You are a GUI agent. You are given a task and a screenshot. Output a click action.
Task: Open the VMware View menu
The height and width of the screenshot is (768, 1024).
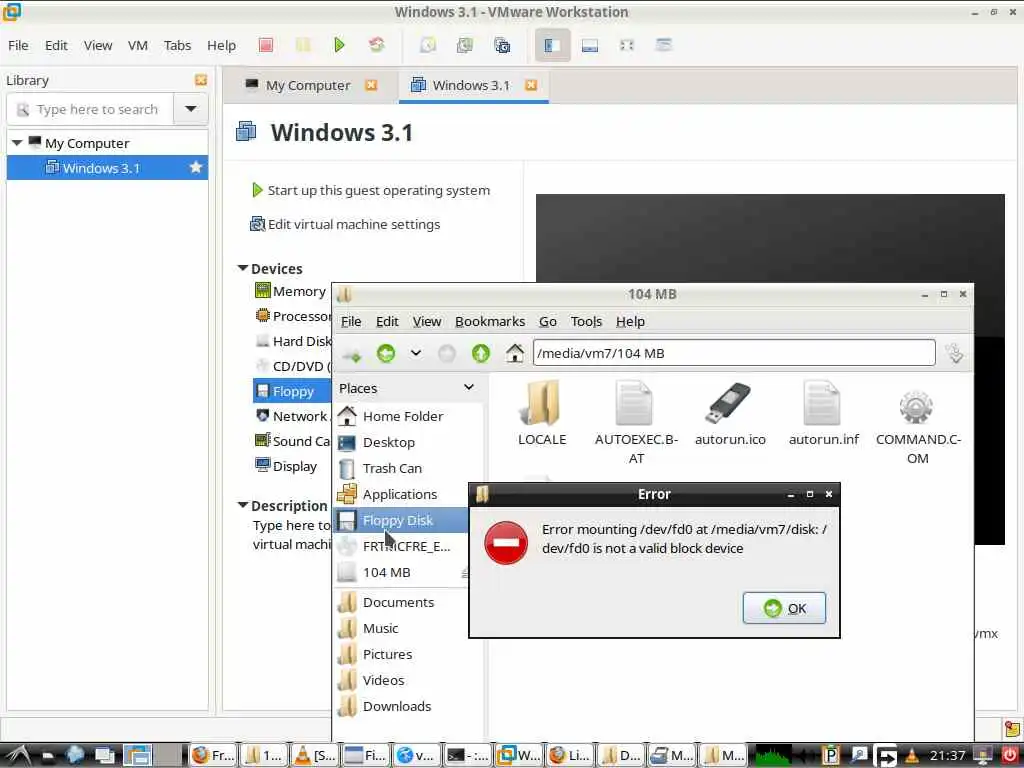coord(98,45)
